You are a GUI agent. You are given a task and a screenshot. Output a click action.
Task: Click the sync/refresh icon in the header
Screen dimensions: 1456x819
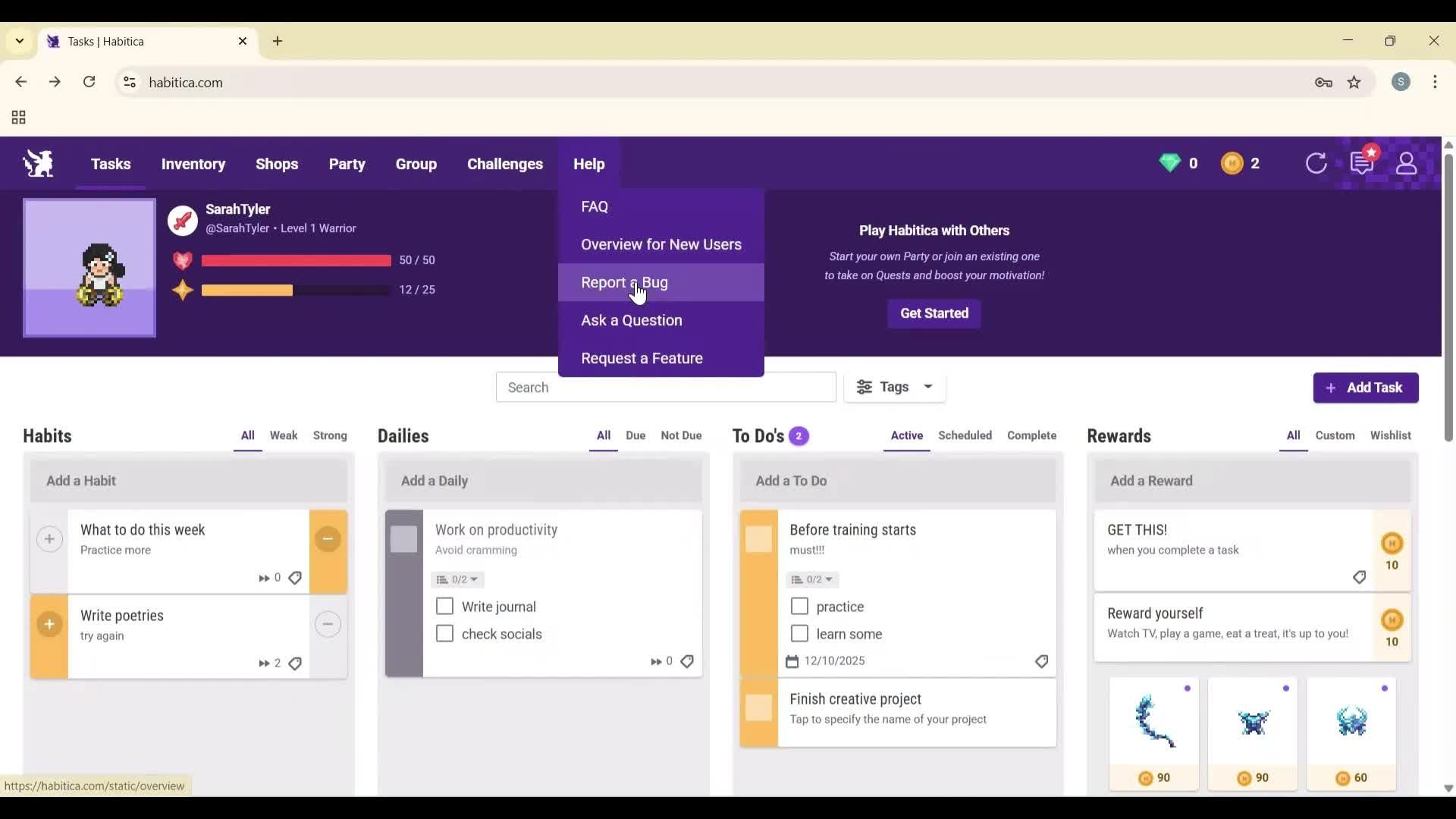(x=1317, y=163)
